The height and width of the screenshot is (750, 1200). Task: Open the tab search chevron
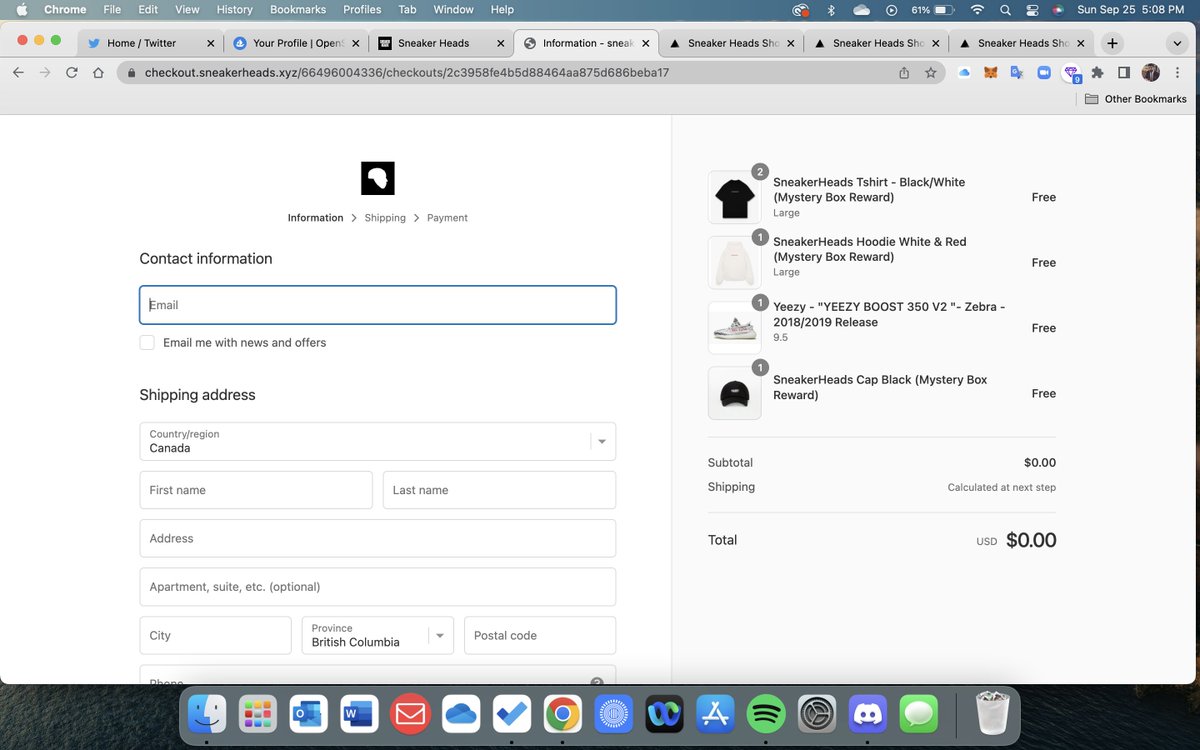(1176, 43)
